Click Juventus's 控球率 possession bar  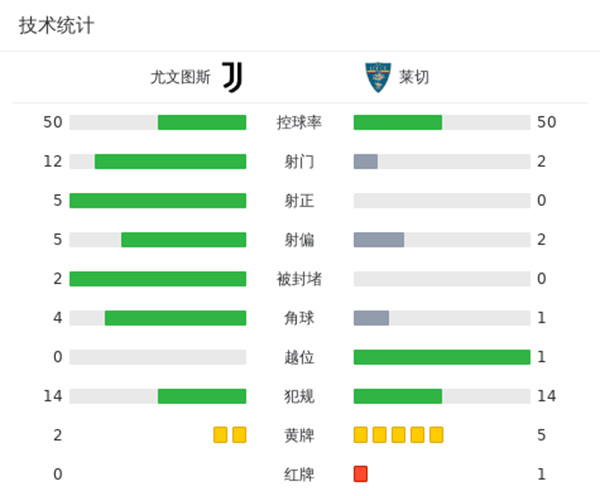[202, 122]
